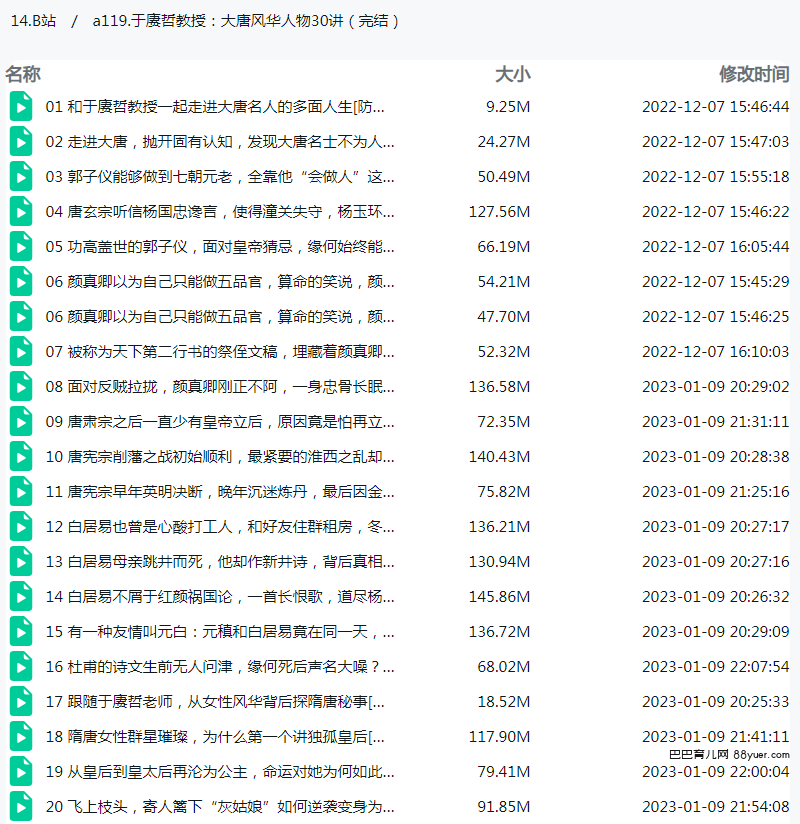The width and height of the screenshot is (800, 824).
Task: Open file 01 和于赓哲教授一起走进大唐名人
Action: [x=215, y=107]
